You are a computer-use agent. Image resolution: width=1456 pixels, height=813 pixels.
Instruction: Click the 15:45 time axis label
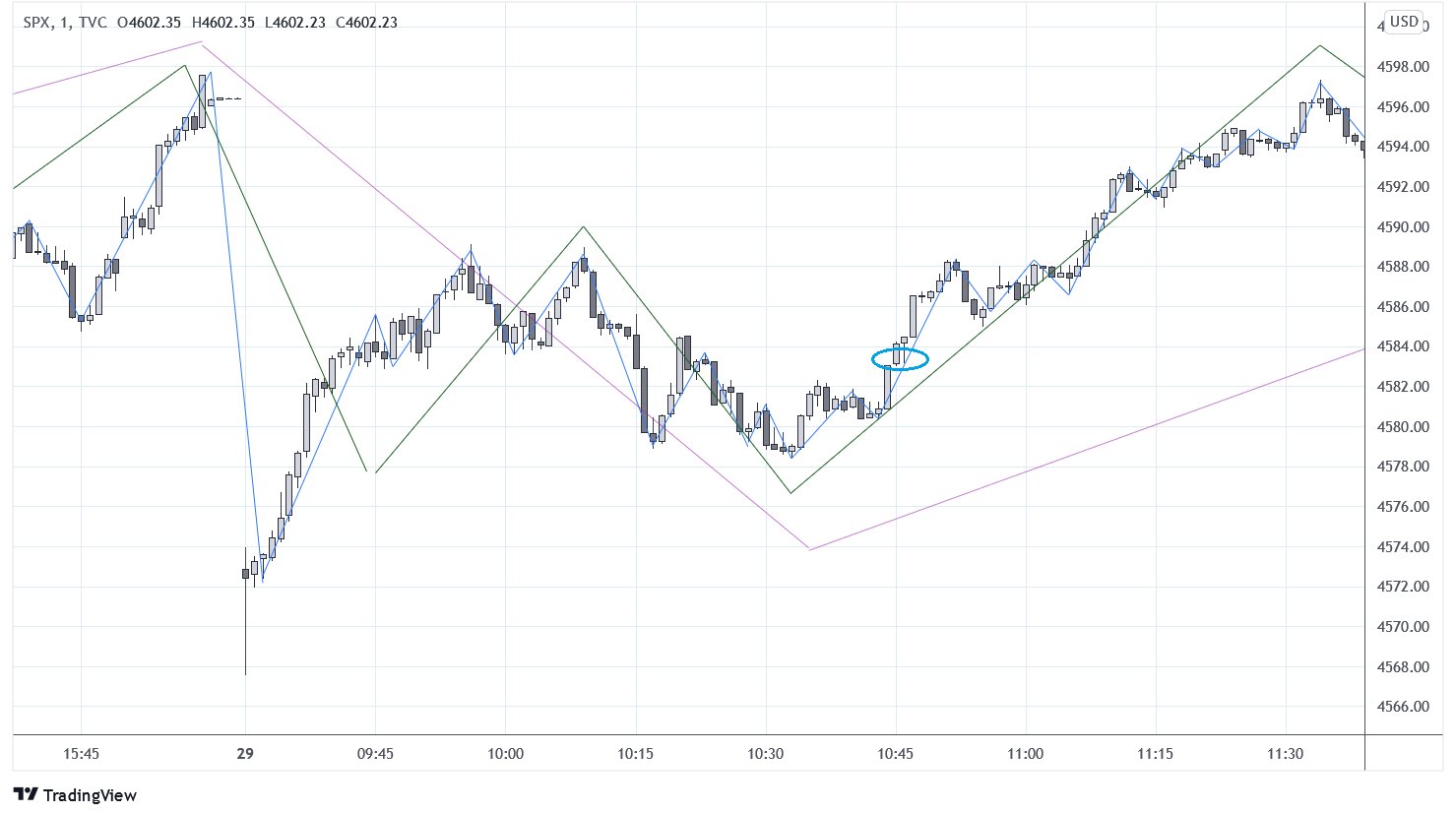tap(81, 754)
